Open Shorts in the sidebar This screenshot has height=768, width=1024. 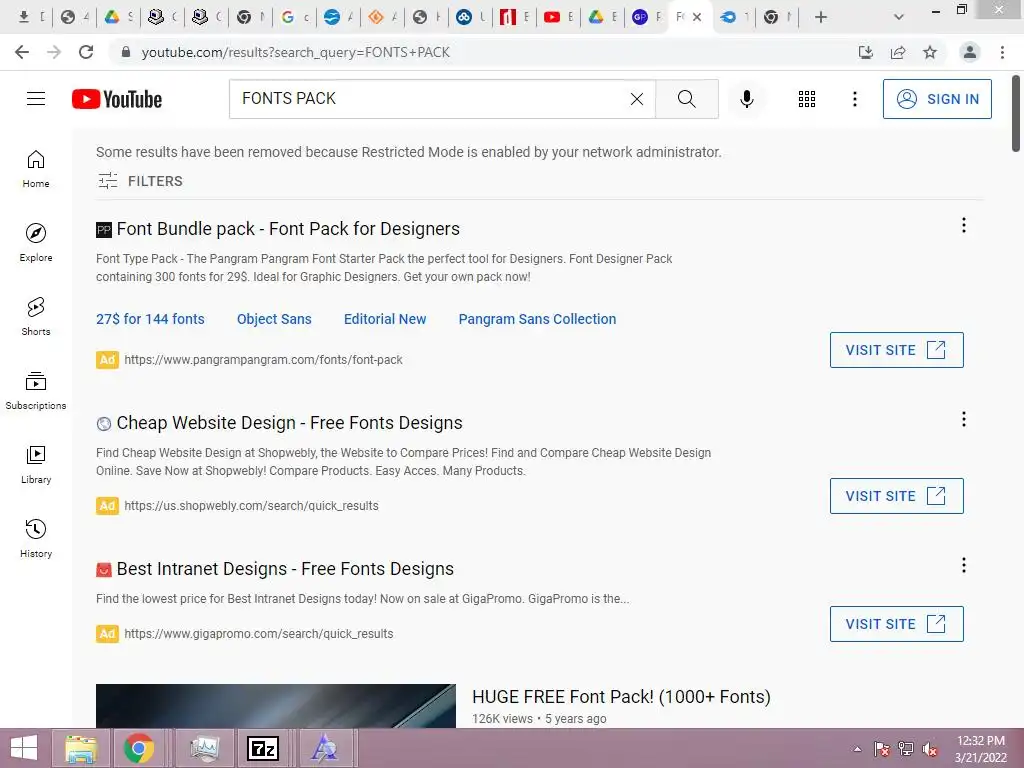coord(36,317)
